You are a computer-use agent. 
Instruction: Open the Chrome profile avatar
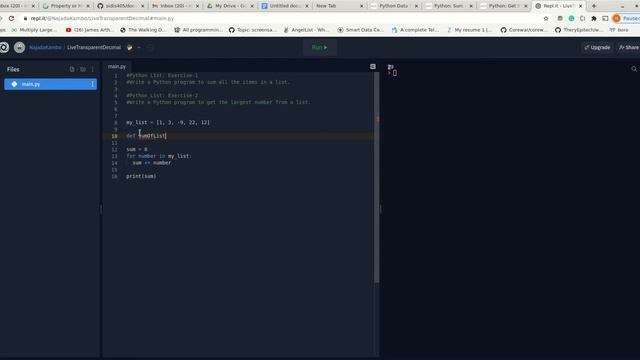click(x=617, y=18)
